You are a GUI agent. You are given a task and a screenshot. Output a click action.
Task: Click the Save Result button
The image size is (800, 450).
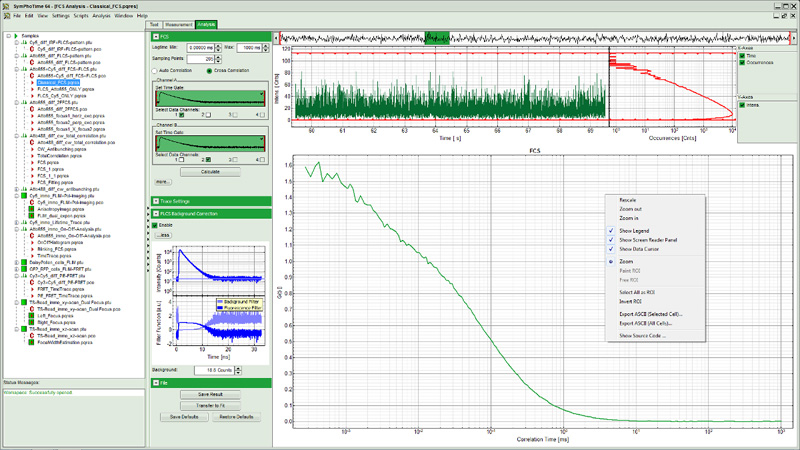pos(210,394)
